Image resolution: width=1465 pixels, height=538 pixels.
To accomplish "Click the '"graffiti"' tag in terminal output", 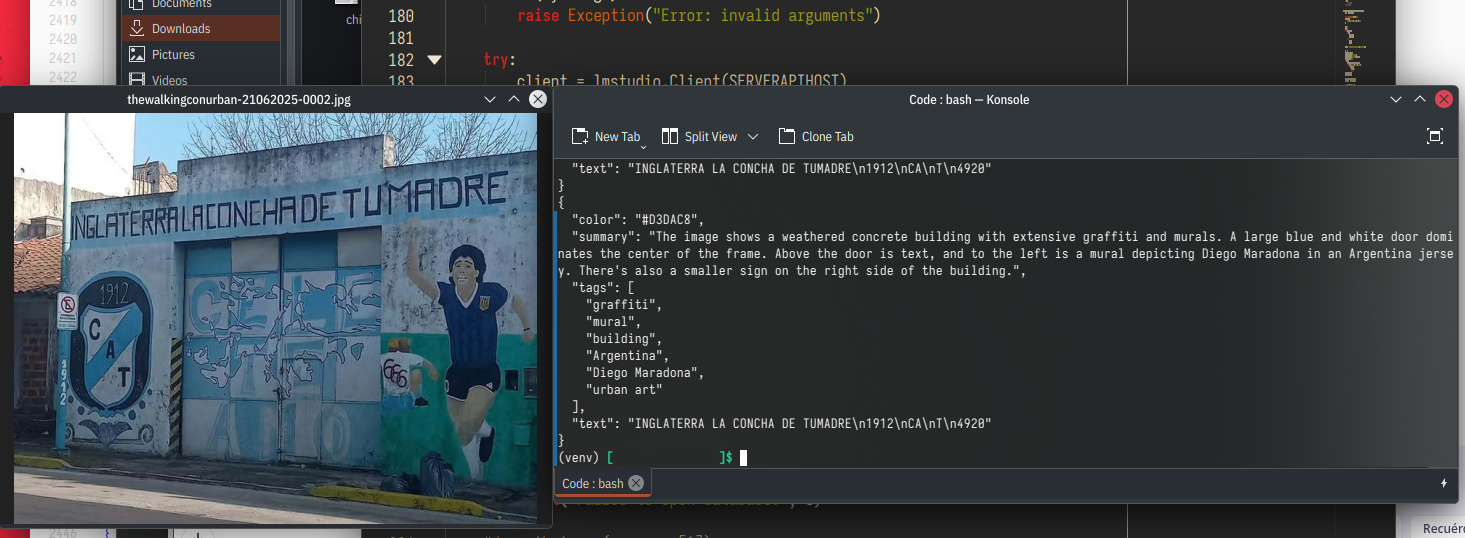I will coord(624,305).
